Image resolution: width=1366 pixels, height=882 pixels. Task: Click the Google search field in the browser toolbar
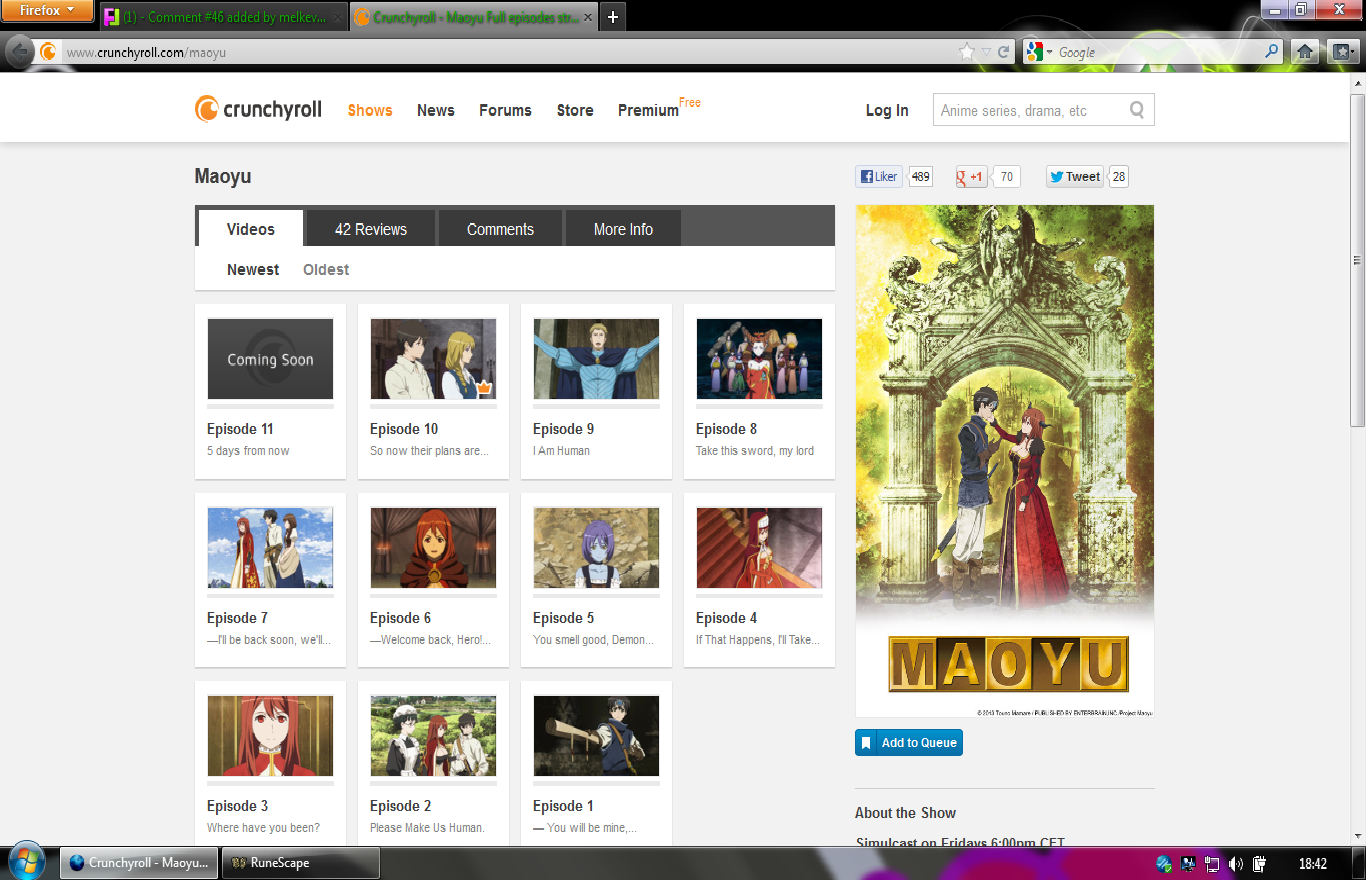1160,52
